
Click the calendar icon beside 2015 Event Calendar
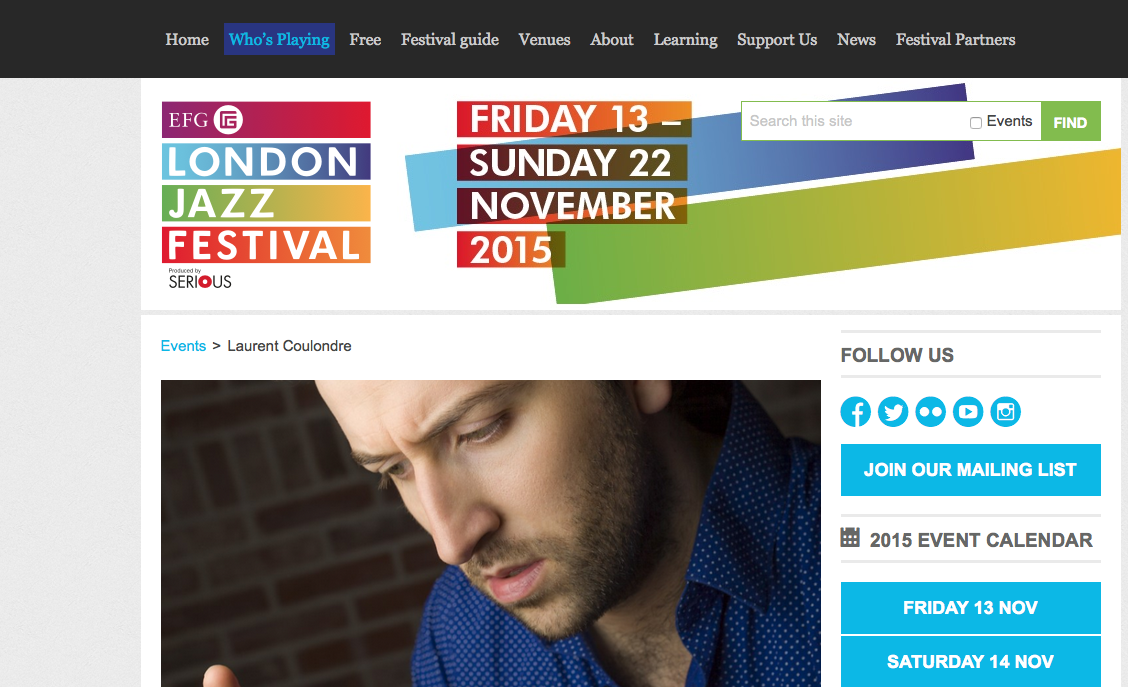tap(850, 537)
